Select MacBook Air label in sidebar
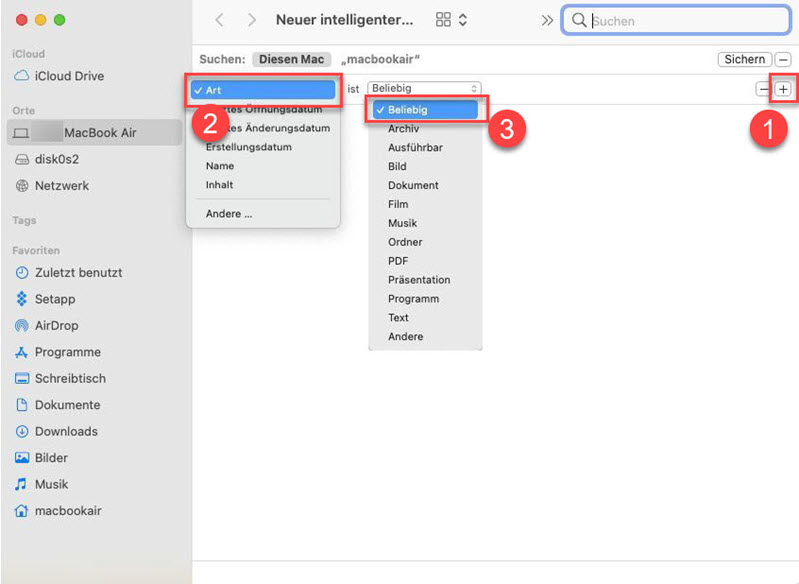The image size is (799, 584). click(x=100, y=133)
